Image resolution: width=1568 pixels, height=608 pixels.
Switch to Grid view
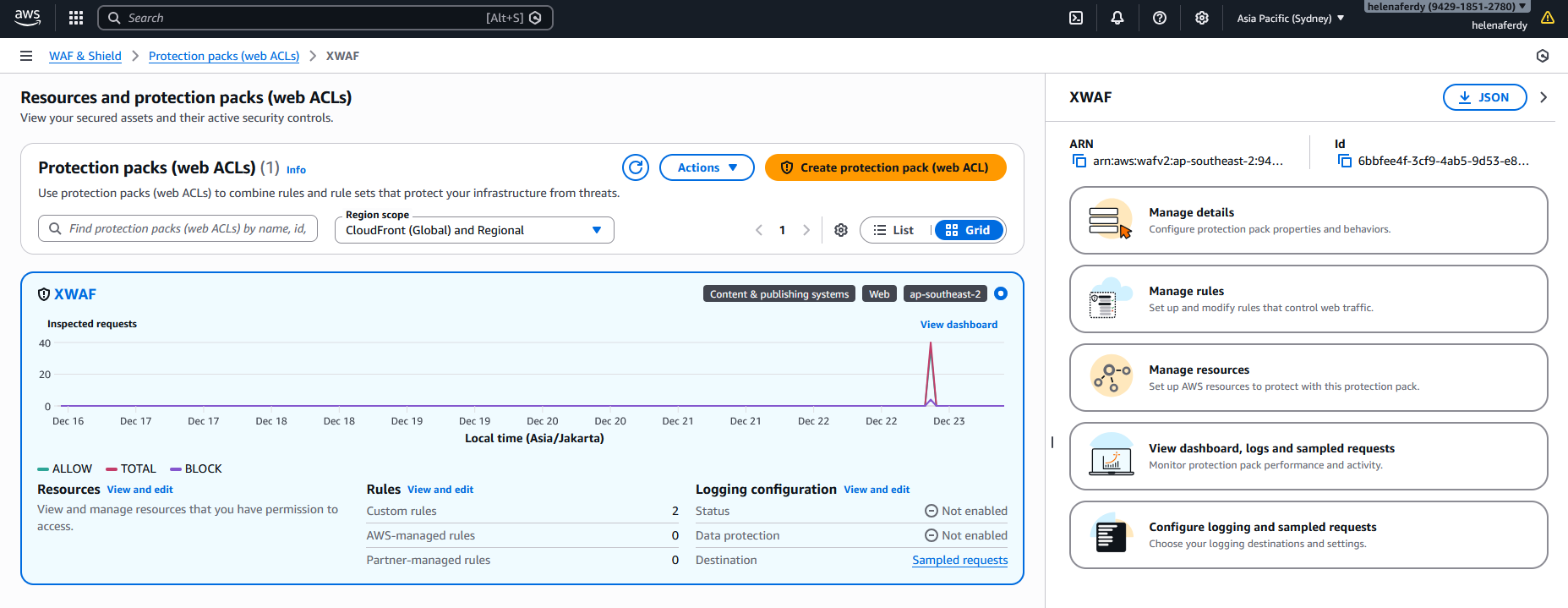point(969,230)
